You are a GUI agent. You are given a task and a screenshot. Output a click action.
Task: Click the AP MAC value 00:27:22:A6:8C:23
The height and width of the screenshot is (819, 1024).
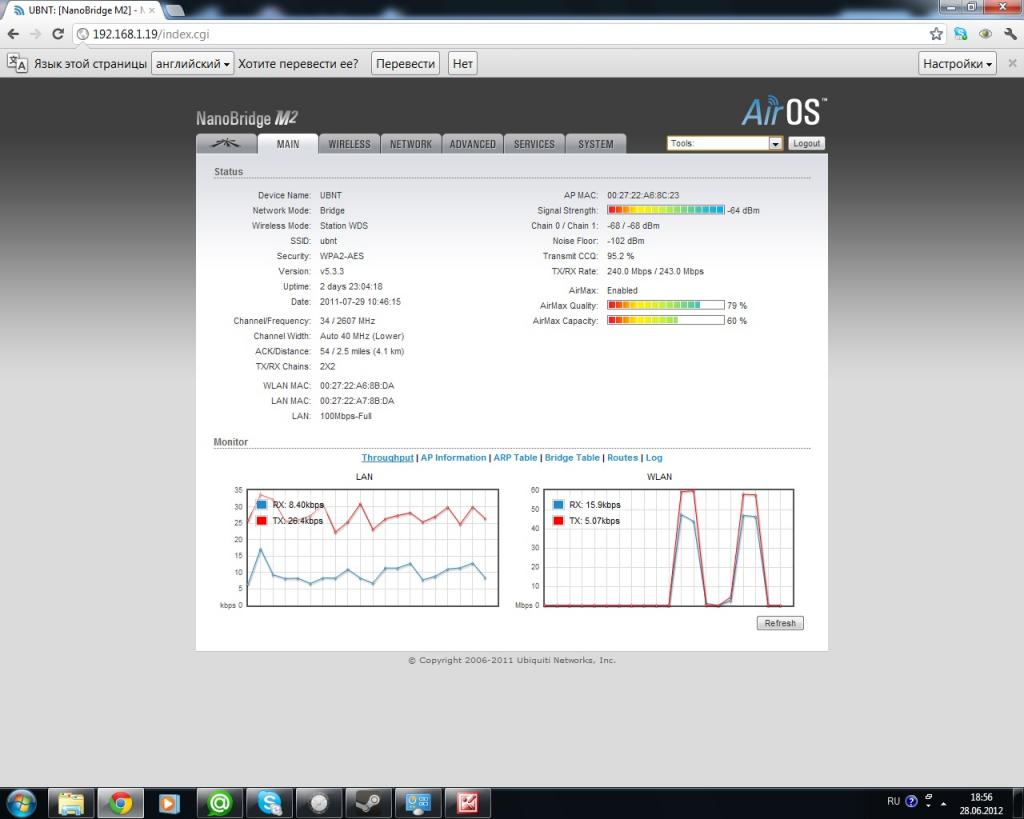(x=643, y=195)
